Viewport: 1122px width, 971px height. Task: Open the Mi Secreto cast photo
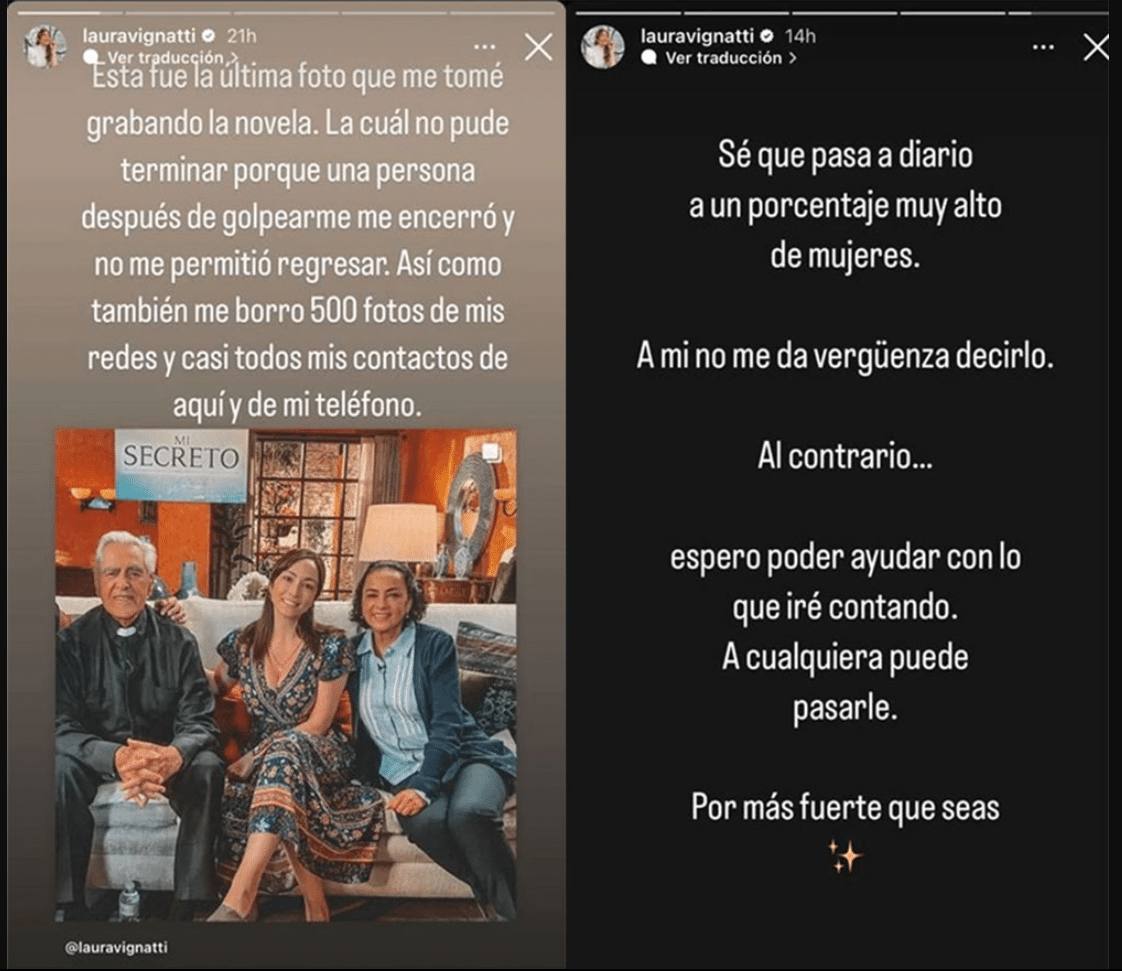coord(286,675)
